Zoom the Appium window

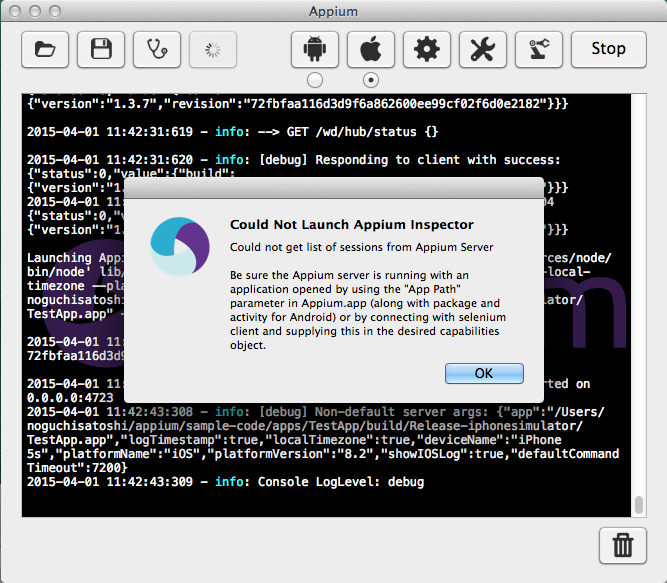[55, 11]
